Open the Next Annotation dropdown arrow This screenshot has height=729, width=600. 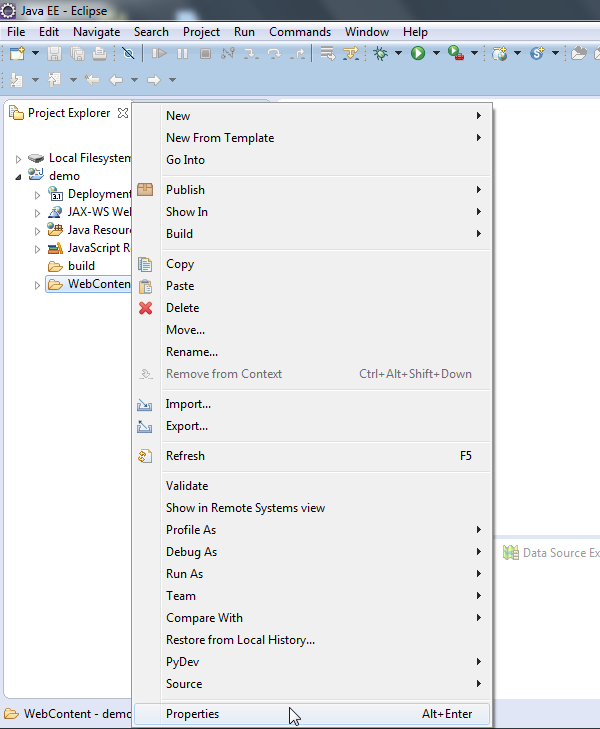click(35, 80)
